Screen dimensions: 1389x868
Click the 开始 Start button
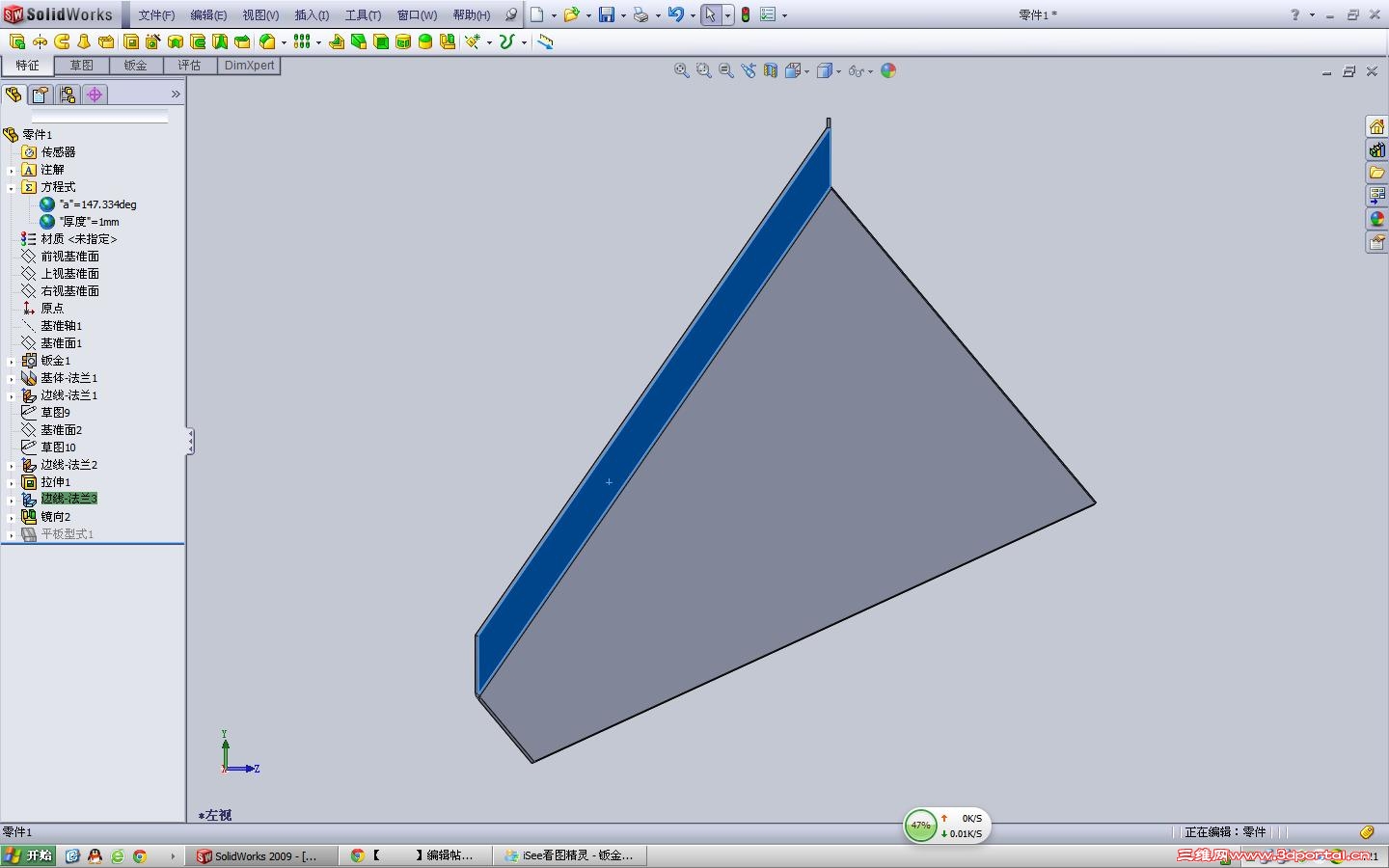(x=28, y=855)
